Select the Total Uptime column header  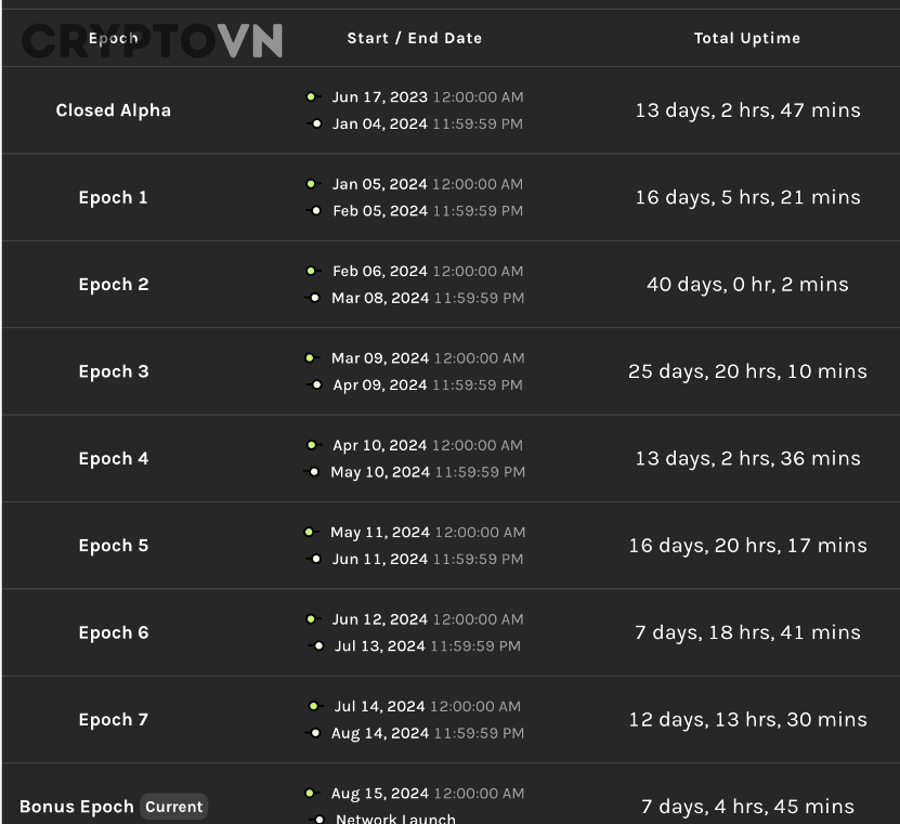(747, 38)
